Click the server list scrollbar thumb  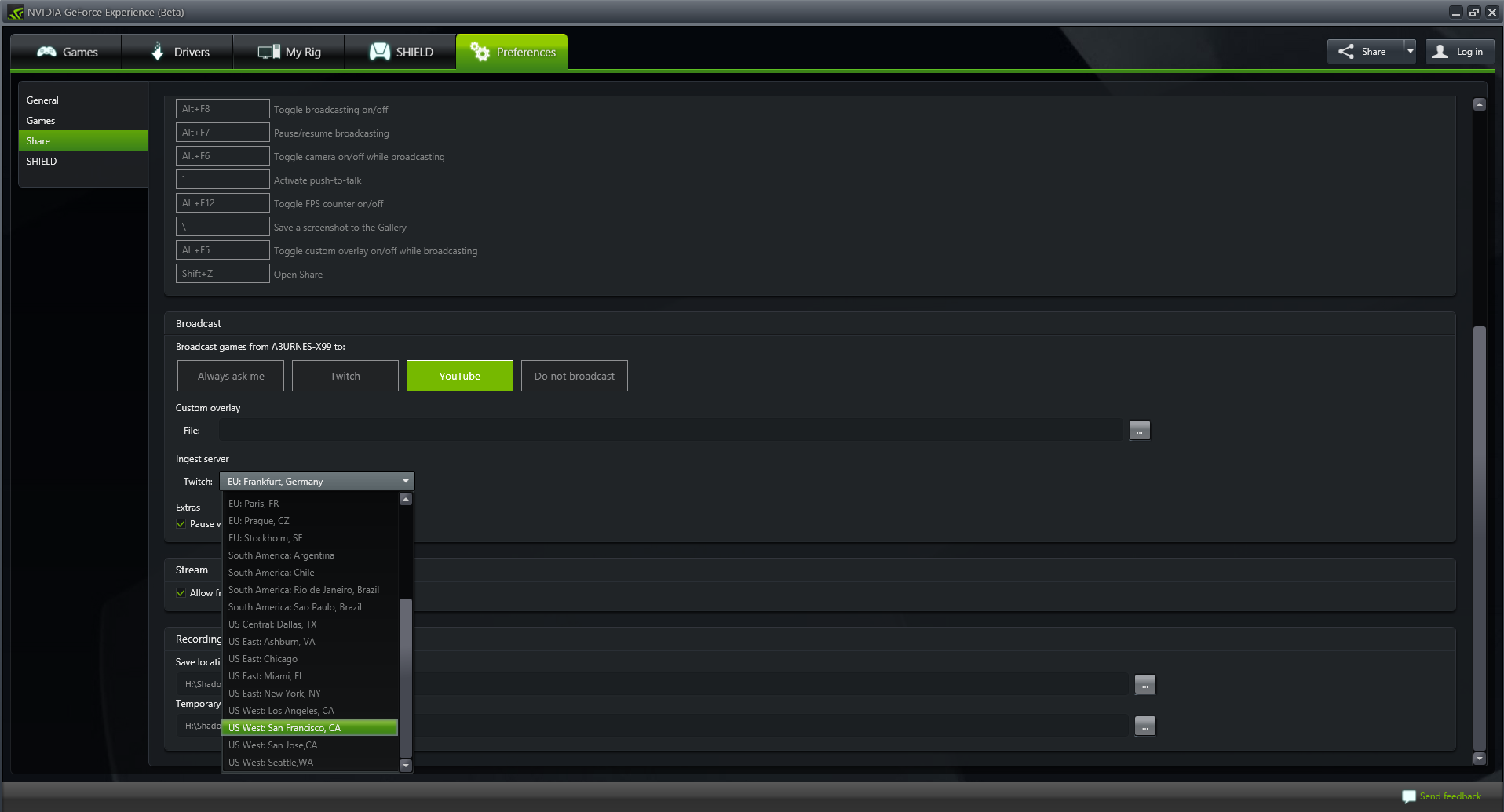pyautogui.click(x=406, y=679)
